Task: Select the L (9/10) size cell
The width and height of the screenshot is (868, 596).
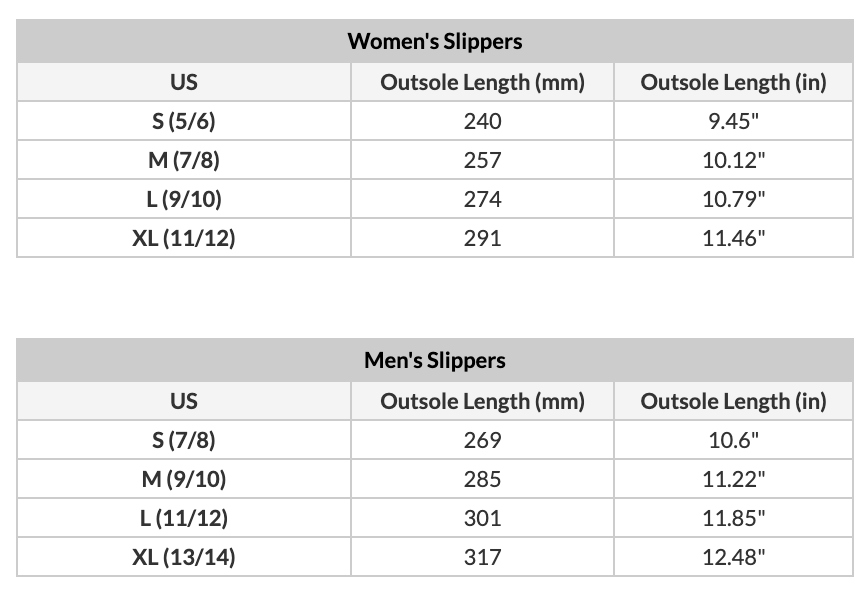Action: [184, 199]
